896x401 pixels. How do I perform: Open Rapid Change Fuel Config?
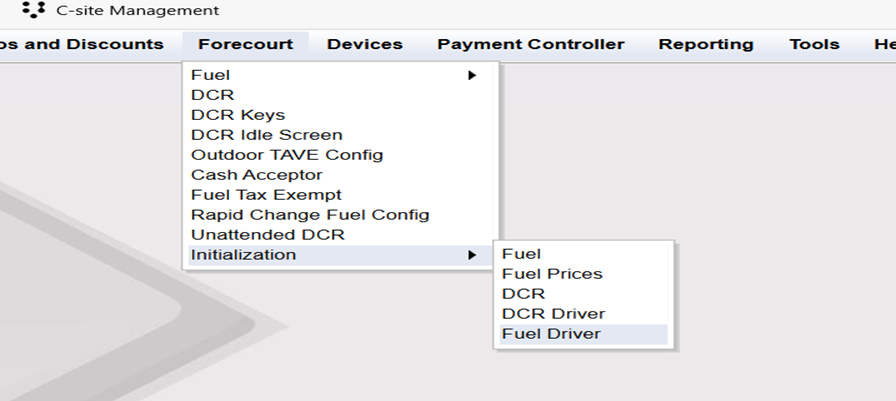pos(310,215)
